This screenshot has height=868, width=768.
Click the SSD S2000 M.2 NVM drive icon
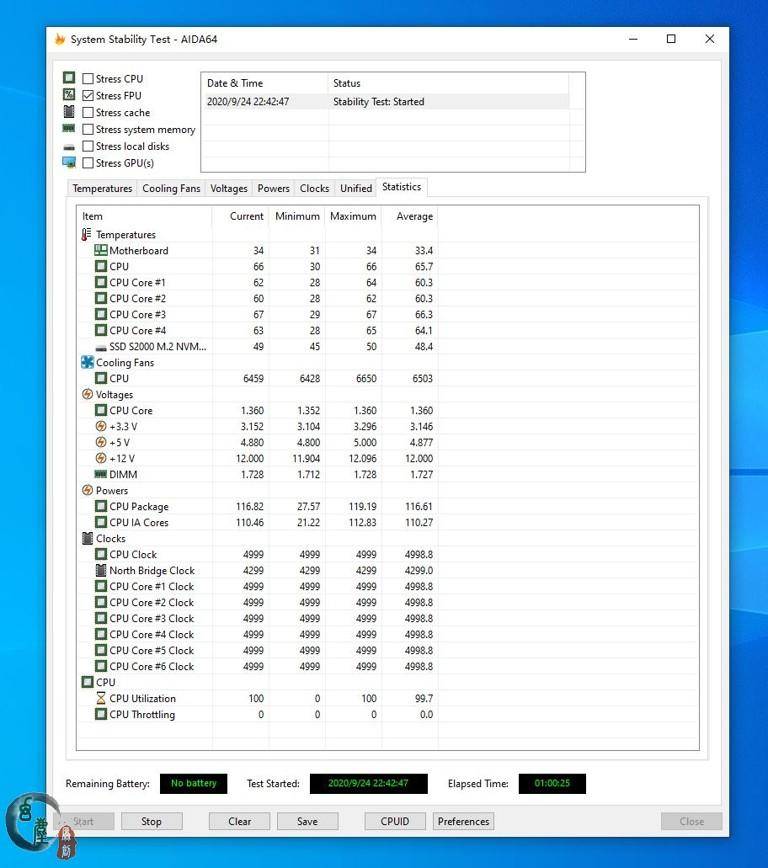(101, 348)
